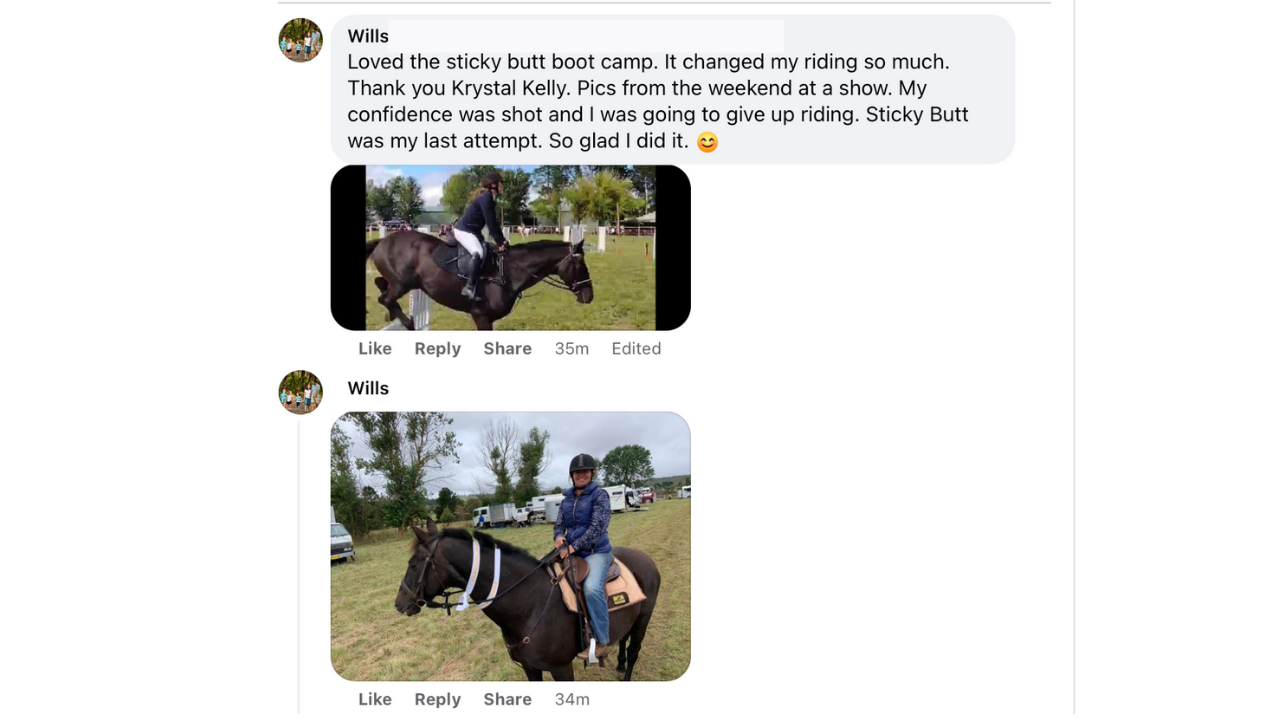The image size is (1280, 720).
Task: Share the reply posted 34m ago
Action: pyautogui.click(x=507, y=699)
